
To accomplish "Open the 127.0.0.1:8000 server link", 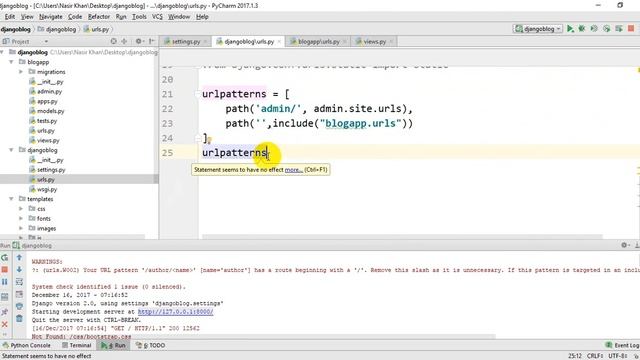I will click(x=176, y=311).
